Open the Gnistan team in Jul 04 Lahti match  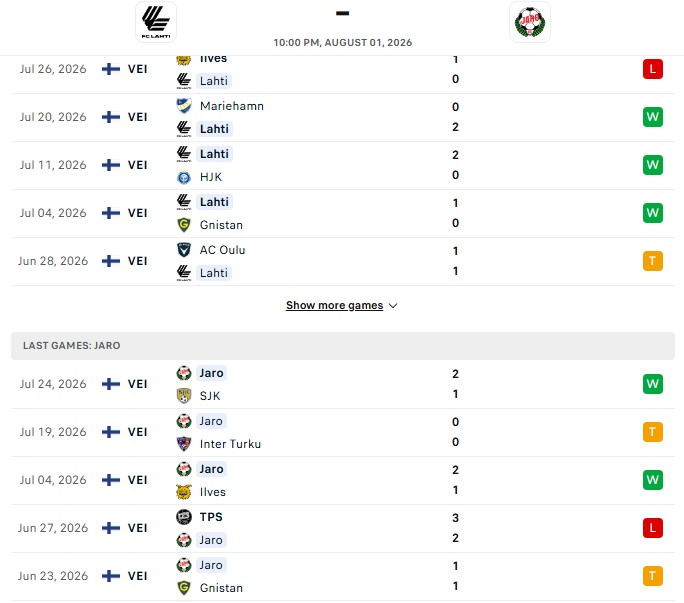click(x=221, y=225)
